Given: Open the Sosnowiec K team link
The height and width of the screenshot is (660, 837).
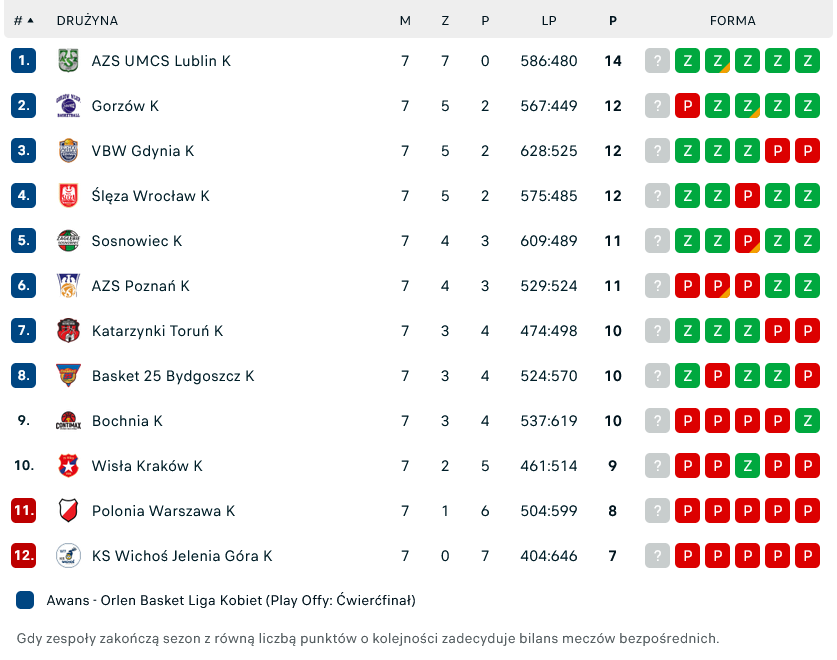Looking at the screenshot, I should (x=136, y=241).
